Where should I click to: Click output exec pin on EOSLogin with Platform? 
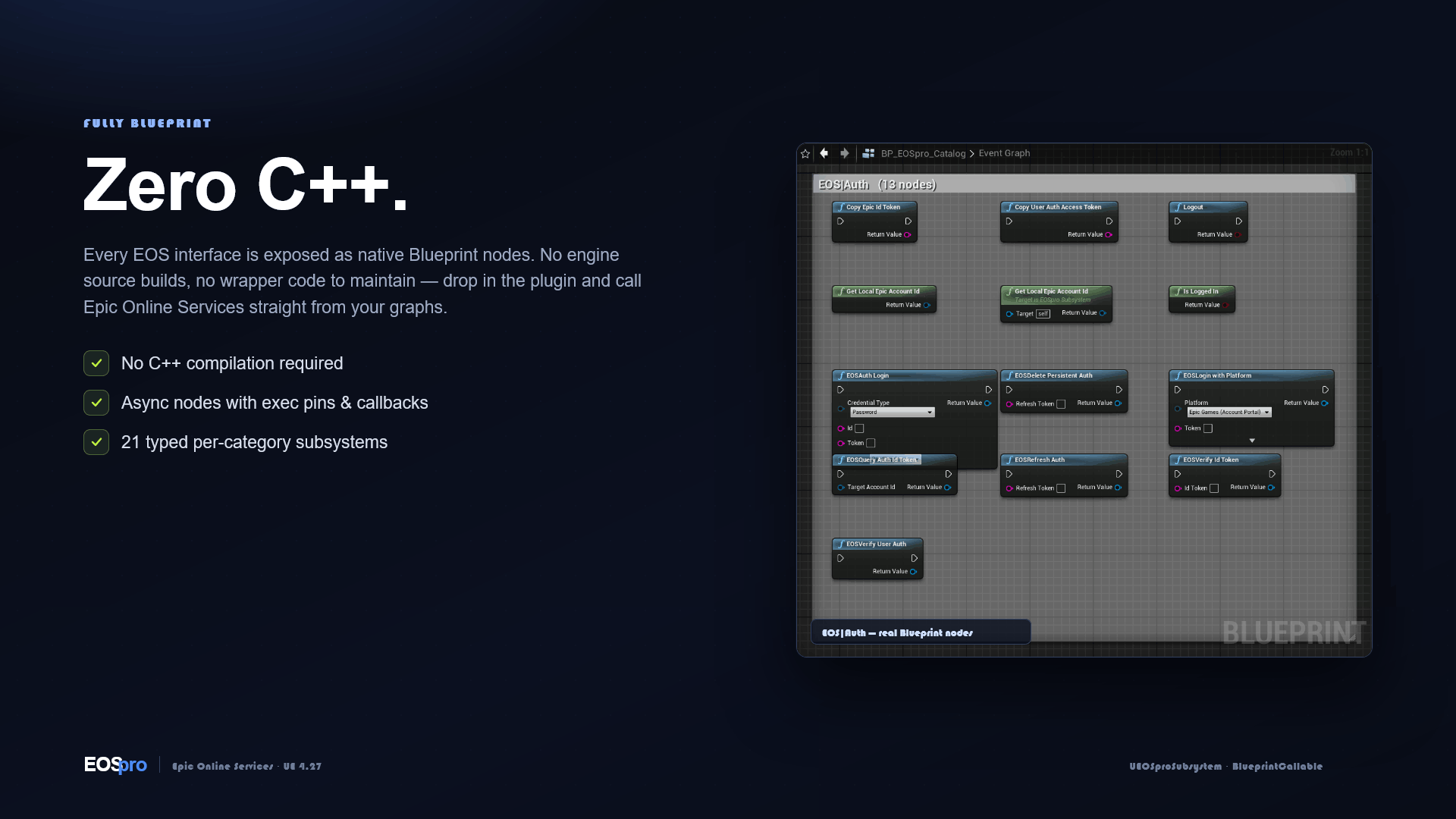click(1325, 390)
